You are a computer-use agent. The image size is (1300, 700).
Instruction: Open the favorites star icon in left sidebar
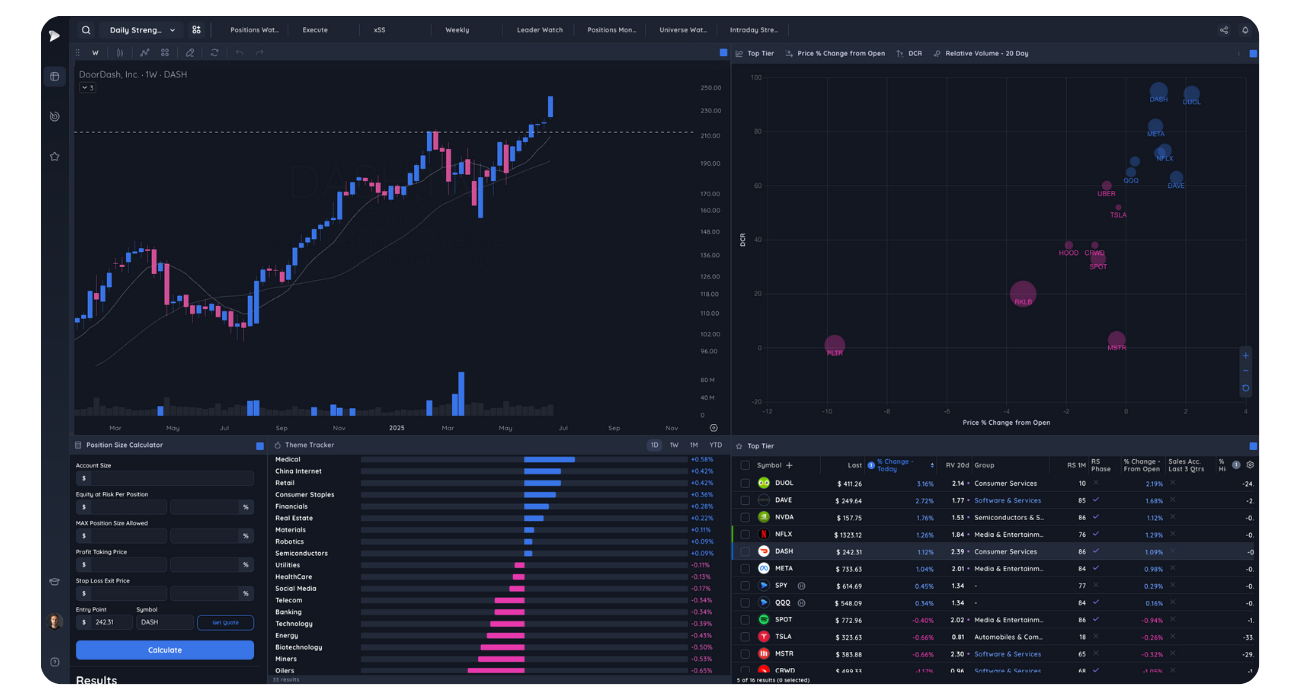(54, 156)
